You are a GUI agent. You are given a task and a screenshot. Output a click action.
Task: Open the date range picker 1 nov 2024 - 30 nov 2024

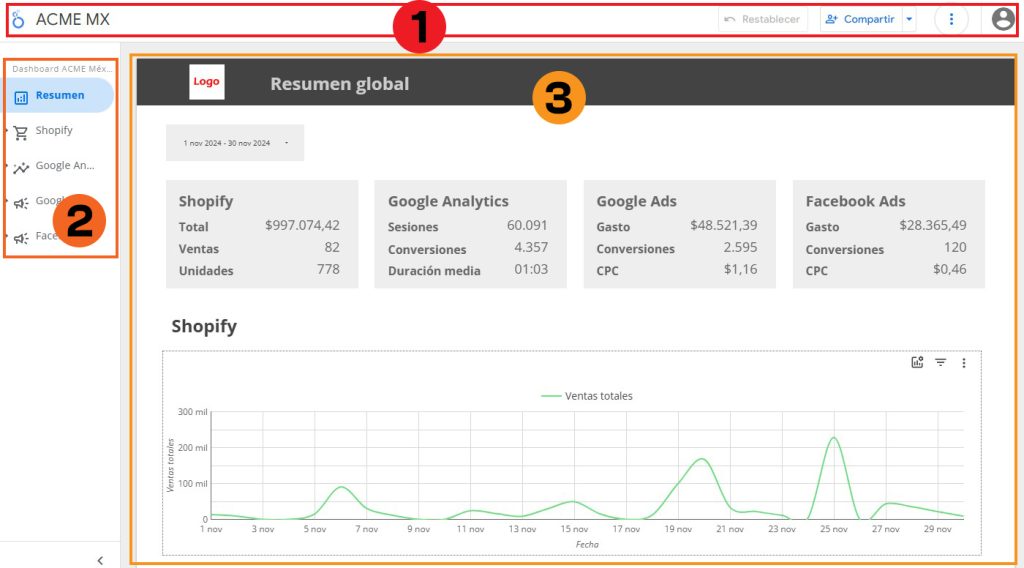(x=234, y=143)
